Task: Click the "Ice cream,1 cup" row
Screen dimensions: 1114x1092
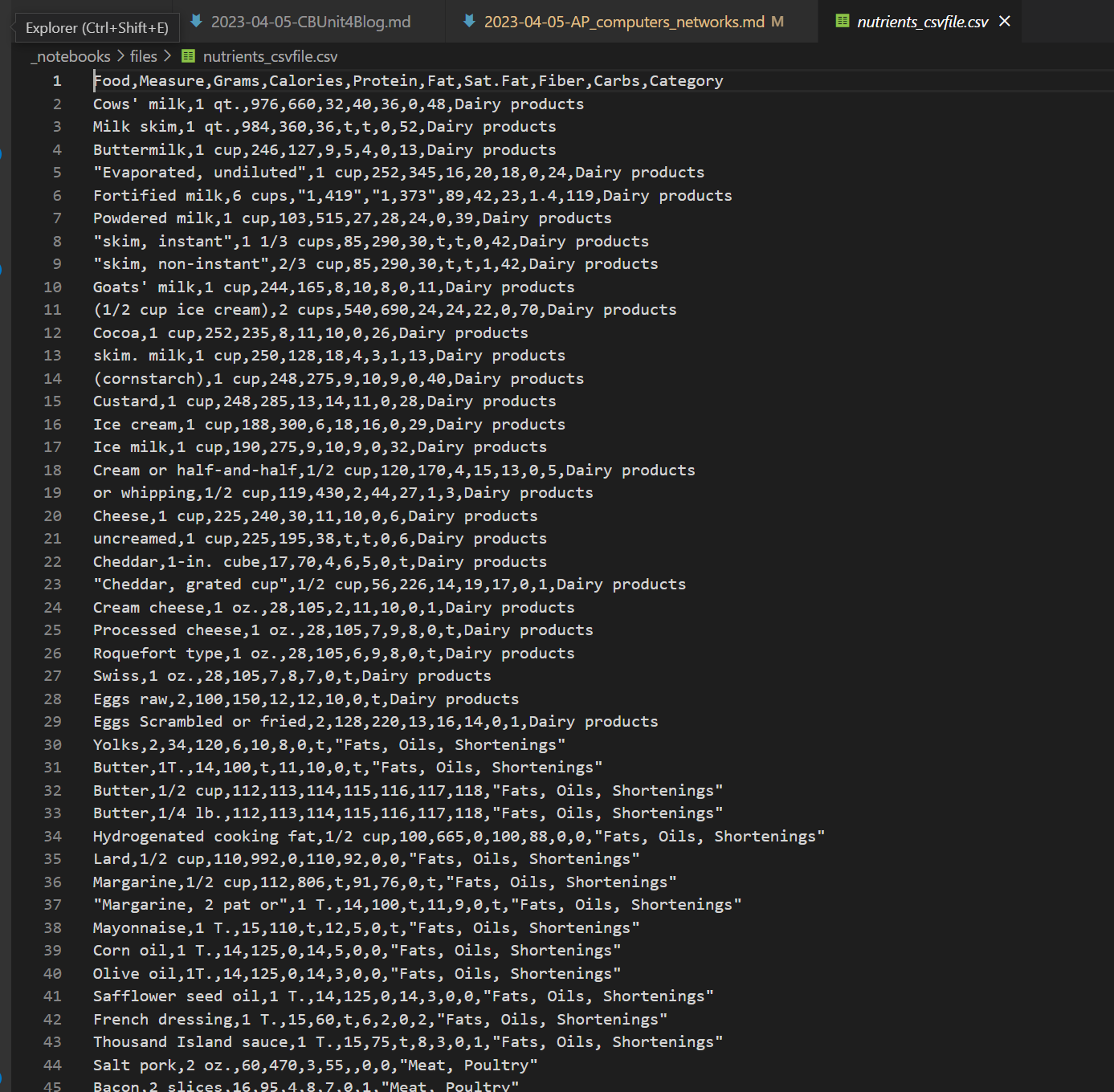Action: [x=329, y=425]
